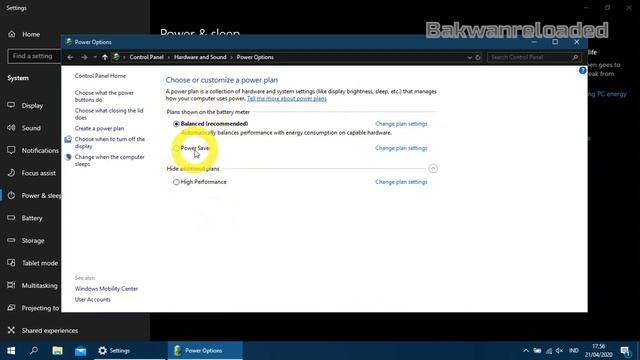Open Choose what closing the lid does
This screenshot has height=360, width=640.
coord(109,114)
